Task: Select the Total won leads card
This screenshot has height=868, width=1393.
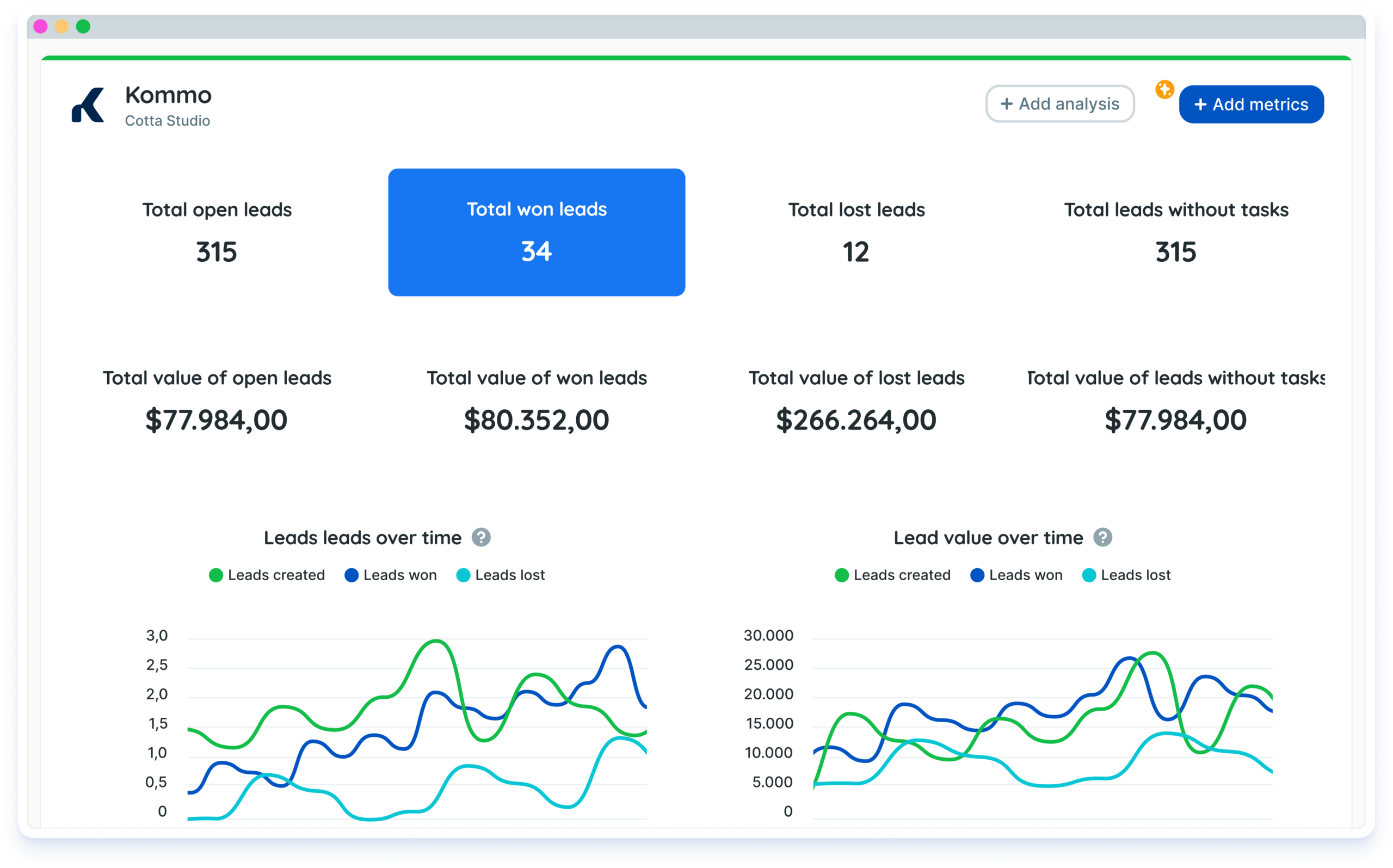Action: 536,232
